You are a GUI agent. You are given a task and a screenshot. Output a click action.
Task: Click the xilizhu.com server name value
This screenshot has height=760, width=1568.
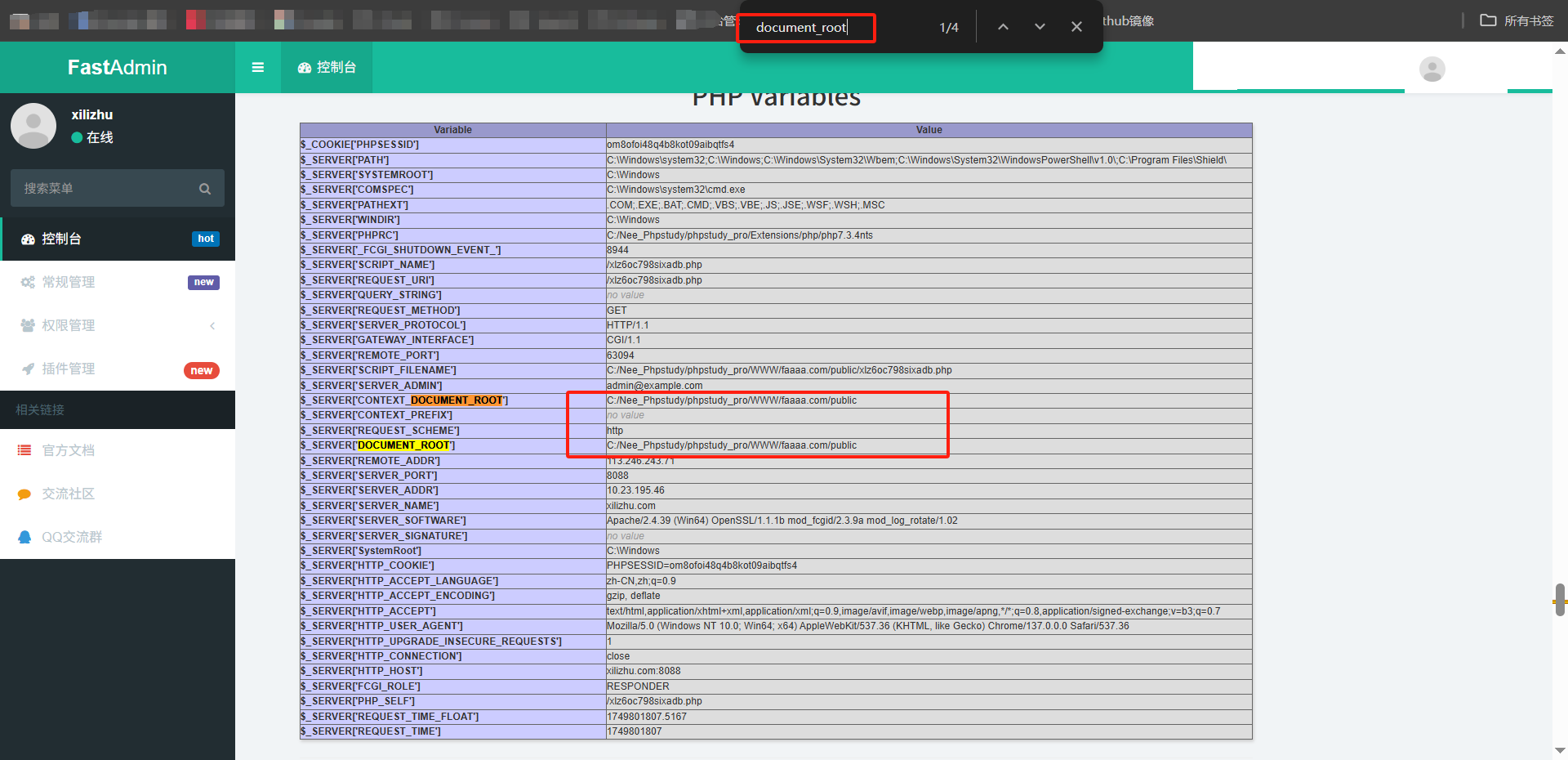tap(631, 506)
